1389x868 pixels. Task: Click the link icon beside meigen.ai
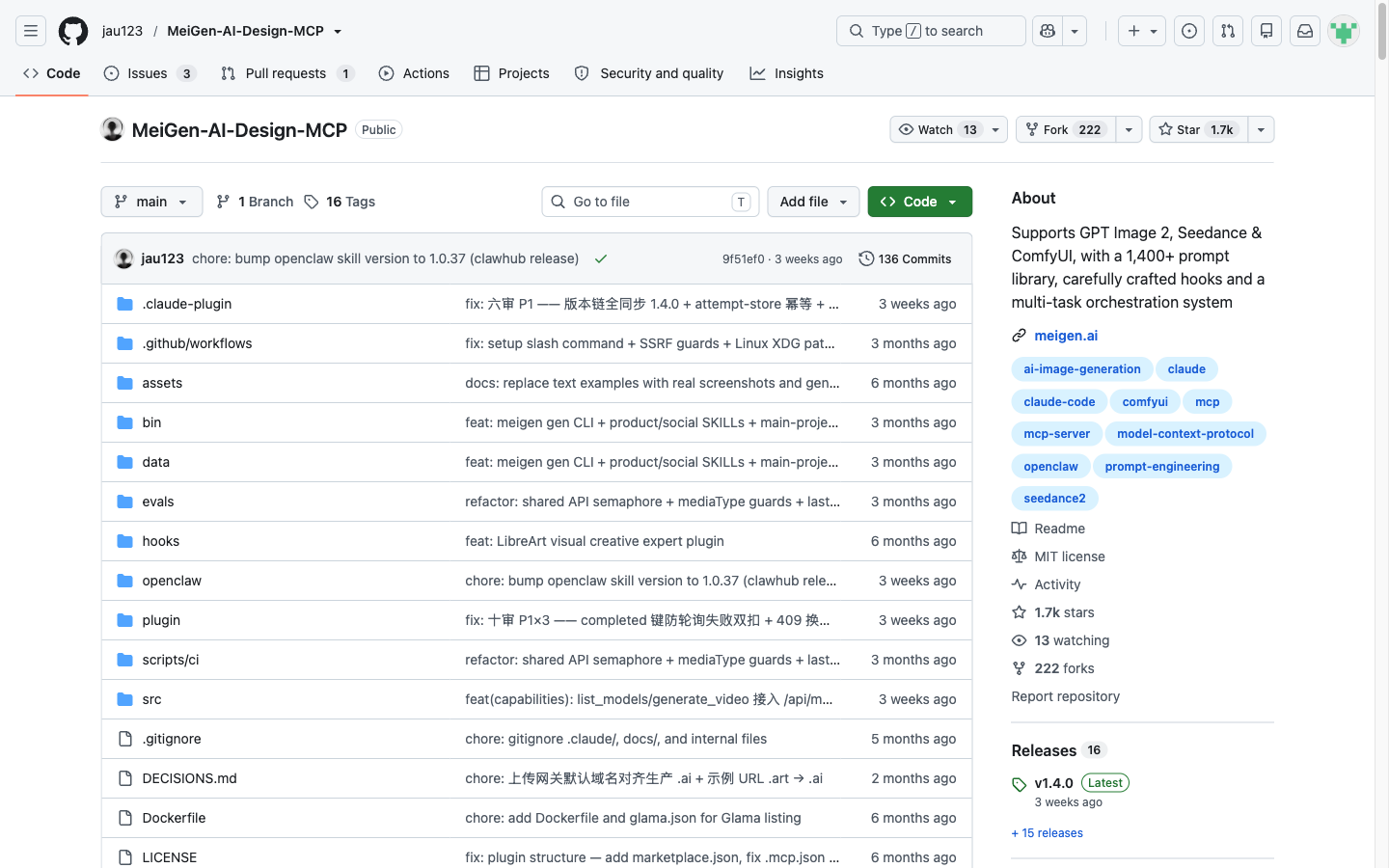(1019, 336)
